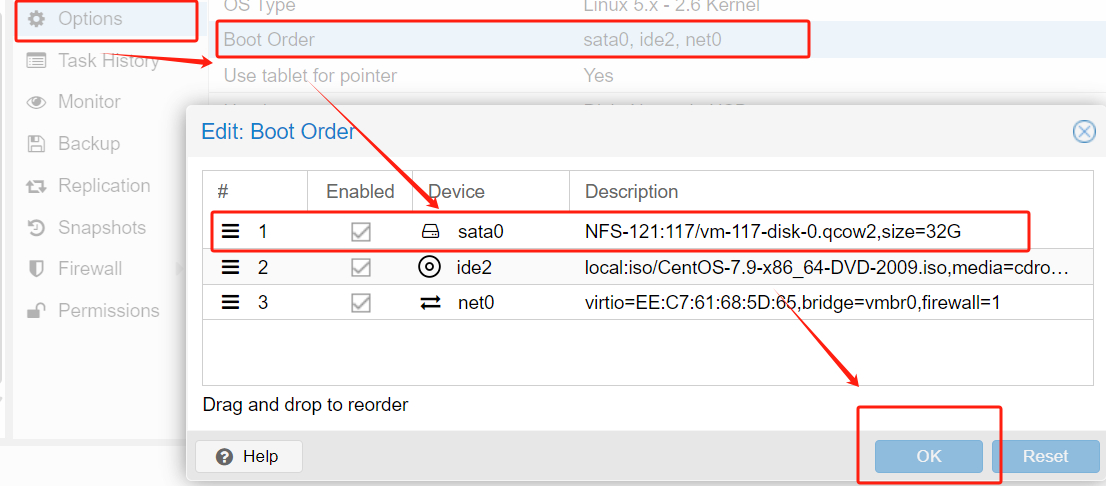Click the Description column header
This screenshot has height=486, width=1106.
click(x=832, y=191)
